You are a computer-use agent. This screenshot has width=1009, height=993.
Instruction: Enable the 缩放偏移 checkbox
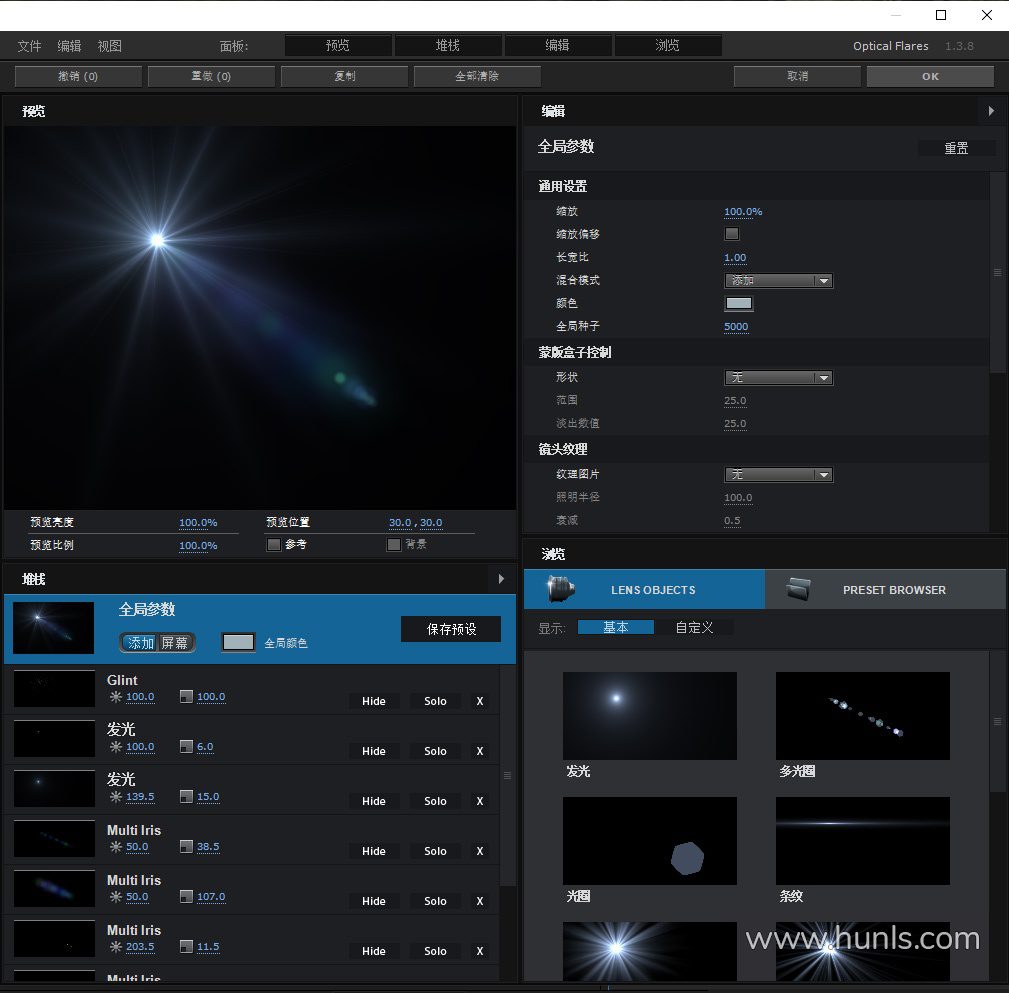[732, 234]
